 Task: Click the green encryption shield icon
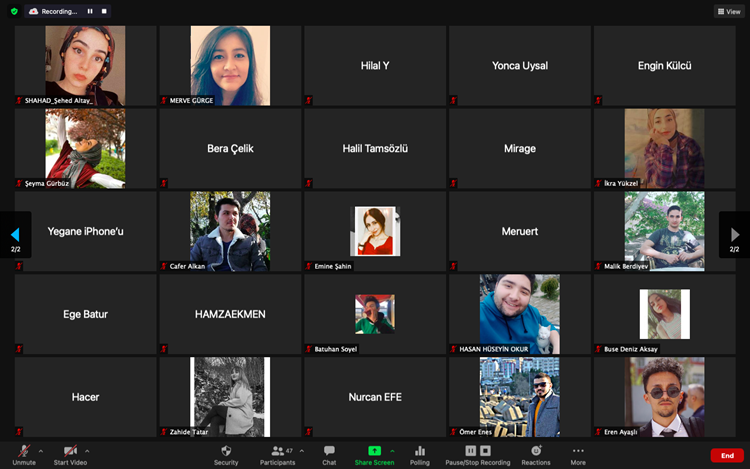click(14, 11)
